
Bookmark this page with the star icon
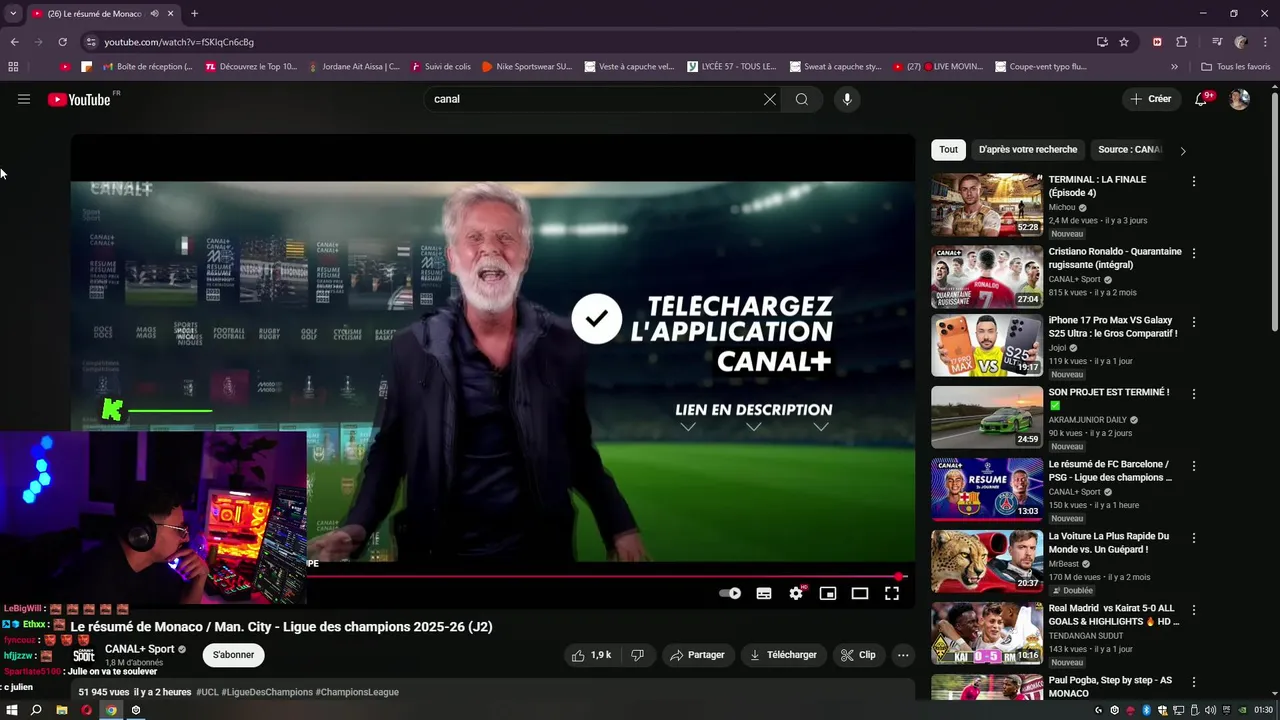pos(1124,42)
